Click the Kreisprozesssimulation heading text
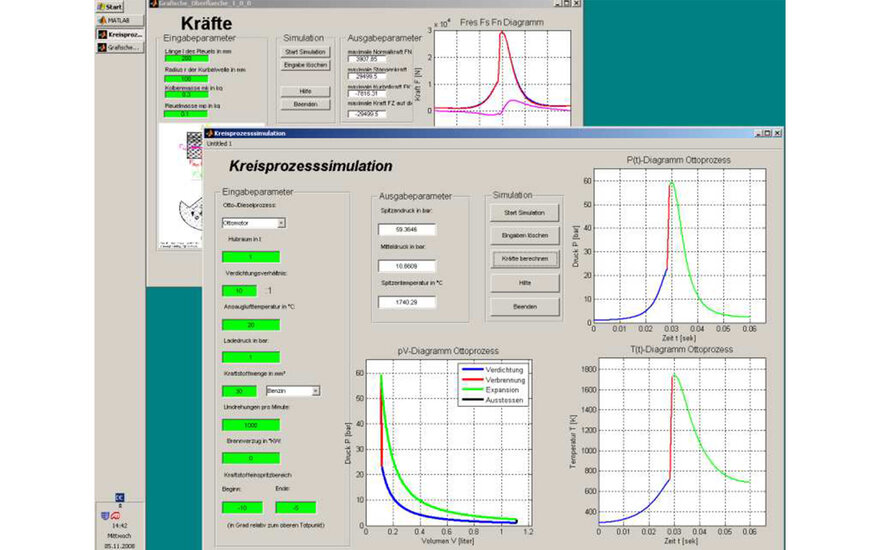The height and width of the screenshot is (550, 880). pyautogui.click(x=311, y=166)
